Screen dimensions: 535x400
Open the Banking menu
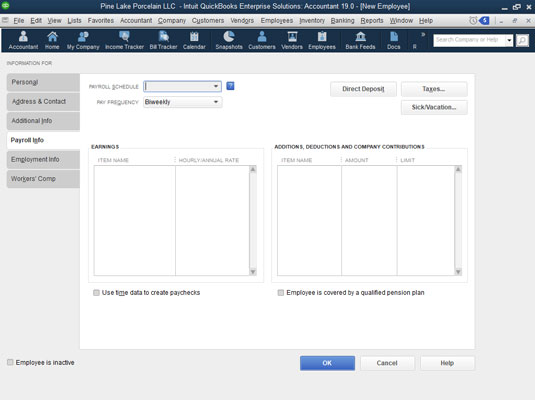point(343,20)
